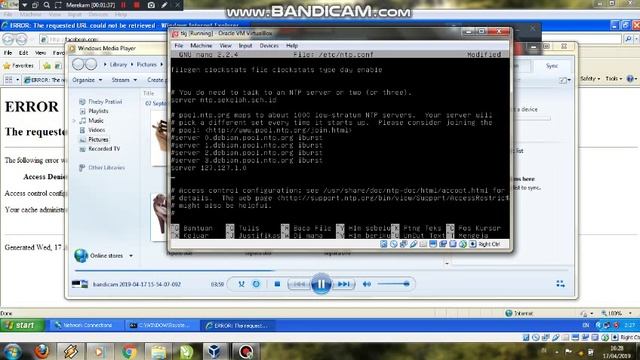This screenshot has height=360, width=640.
Task: Click the network indicator in VirtualBox status bar
Action: pos(403,244)
